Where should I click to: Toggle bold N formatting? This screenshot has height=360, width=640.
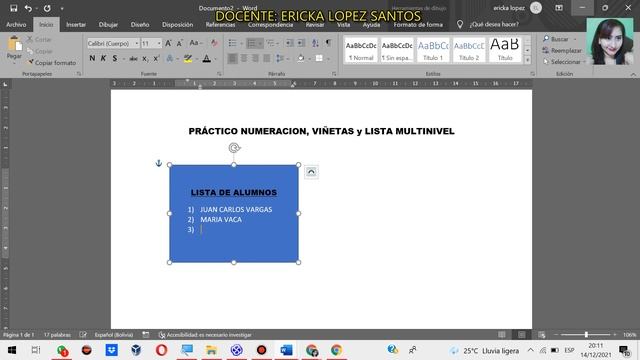pyautogui.click(x=92, y=58)
